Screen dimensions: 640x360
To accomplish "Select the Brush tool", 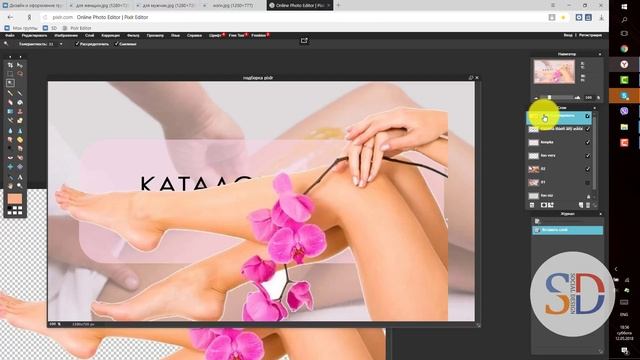I will tap(20, 93).
